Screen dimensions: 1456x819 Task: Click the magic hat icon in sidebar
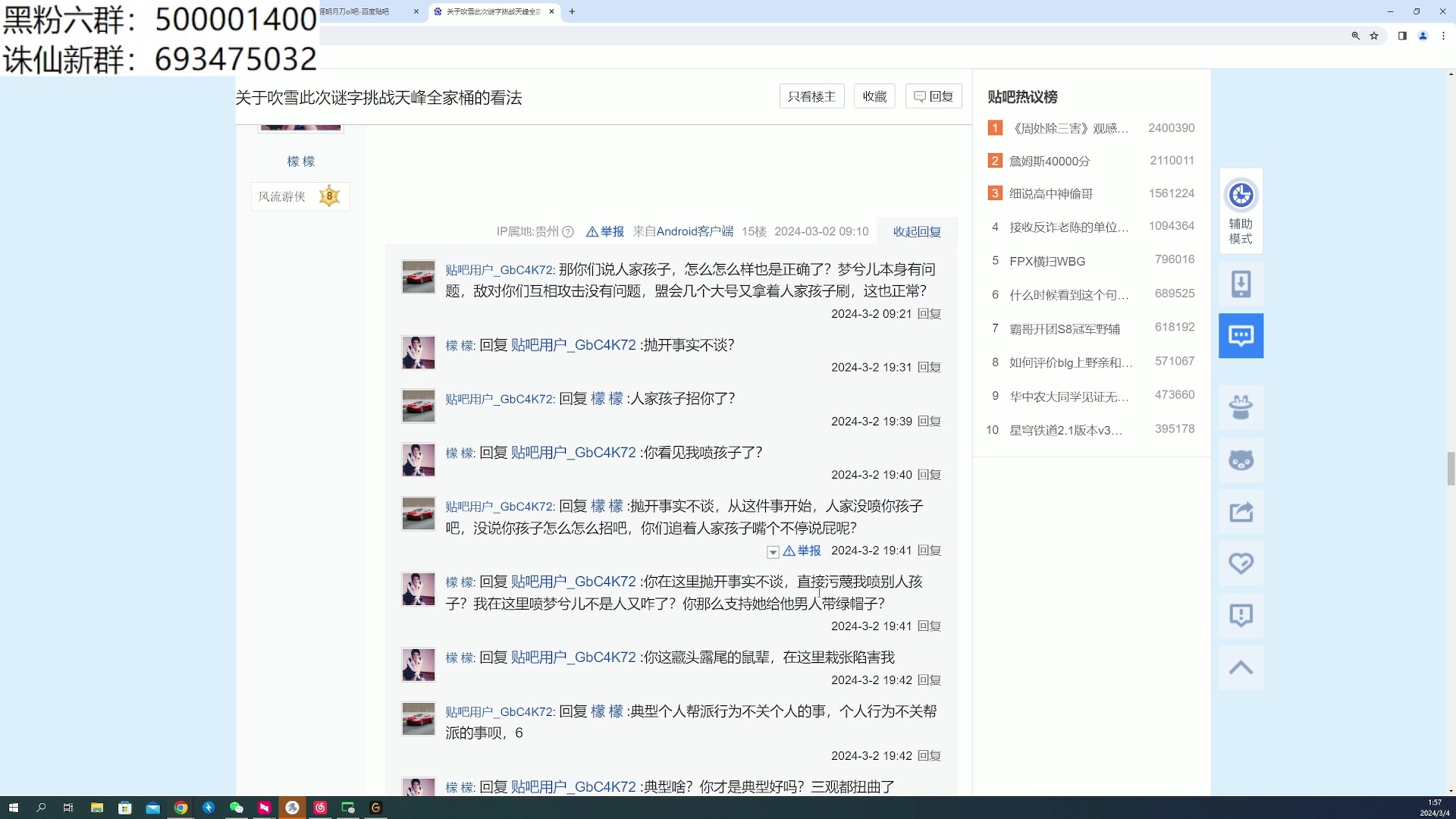point(1241,407)
